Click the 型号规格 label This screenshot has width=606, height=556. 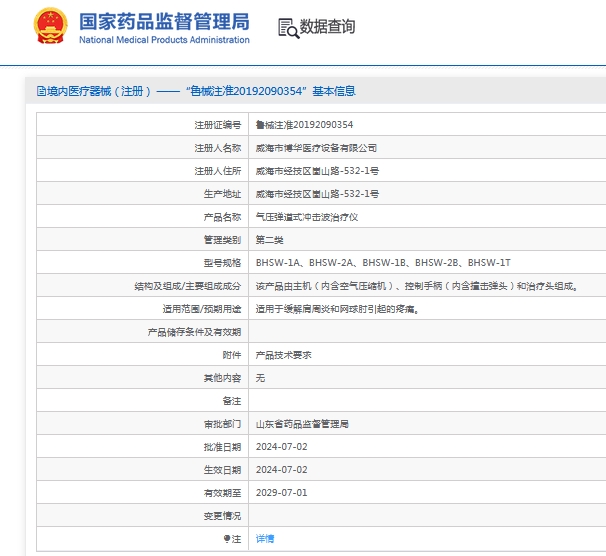click(222, 263)
